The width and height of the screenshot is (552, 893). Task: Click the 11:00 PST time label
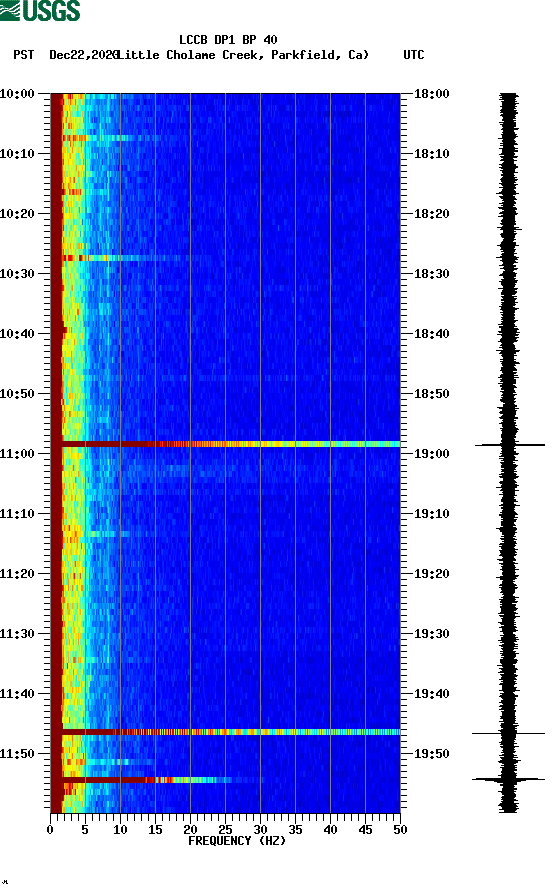[17, 454]
